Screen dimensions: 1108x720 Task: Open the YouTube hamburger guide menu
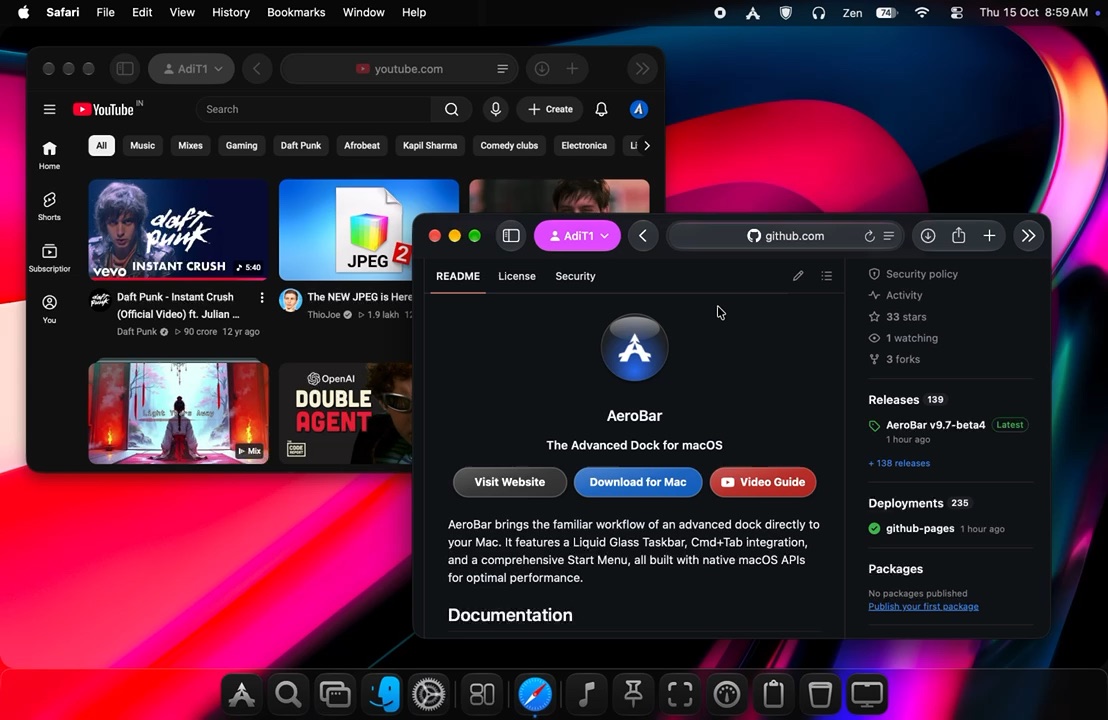49,109
